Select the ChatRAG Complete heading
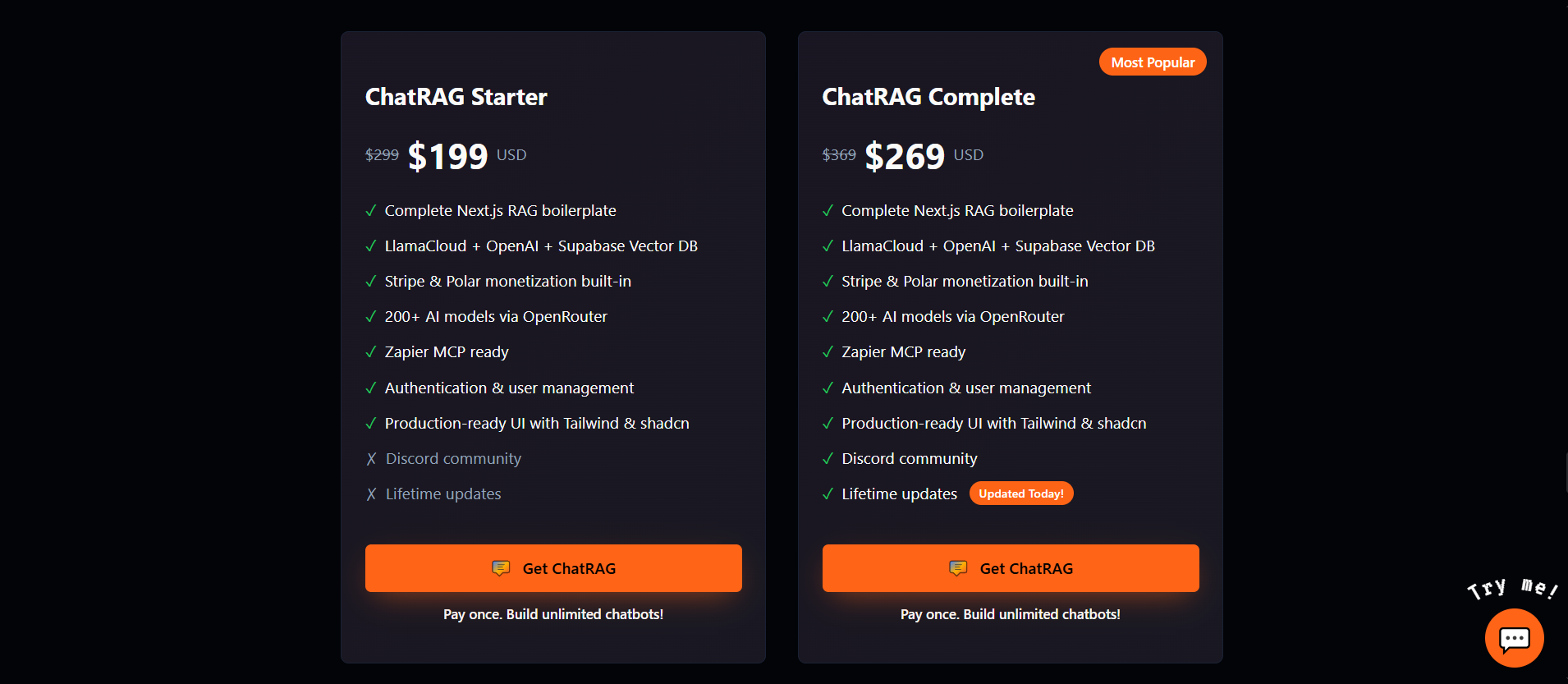This screenshot has width=1568, height=684. pyautogui.click(x=928, y=96)
